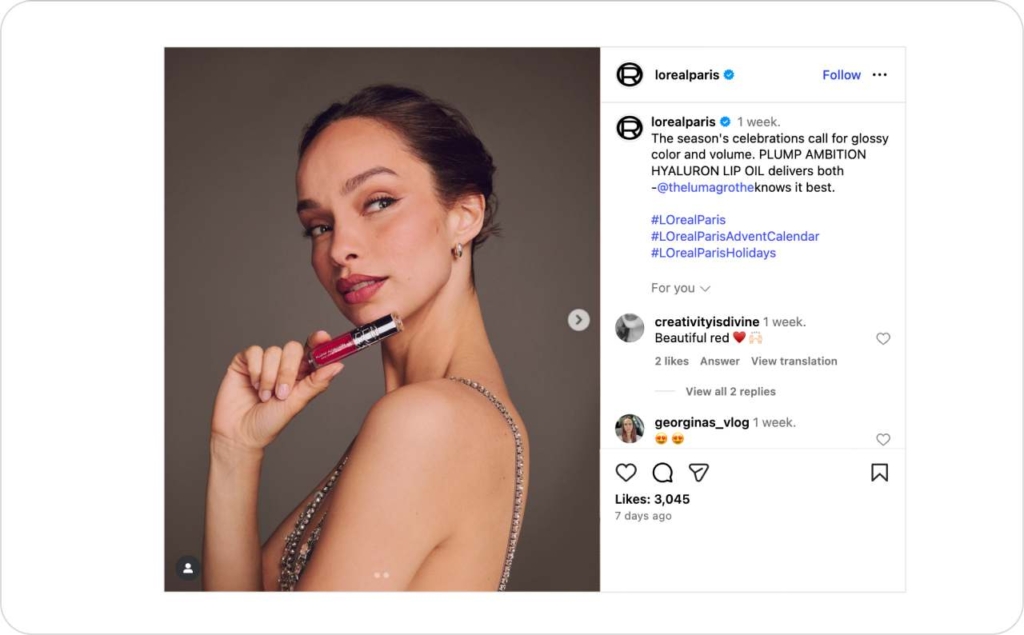Viewport: 1024px width, 635px height.
Task: Click the Follow button
Action: 841,74
